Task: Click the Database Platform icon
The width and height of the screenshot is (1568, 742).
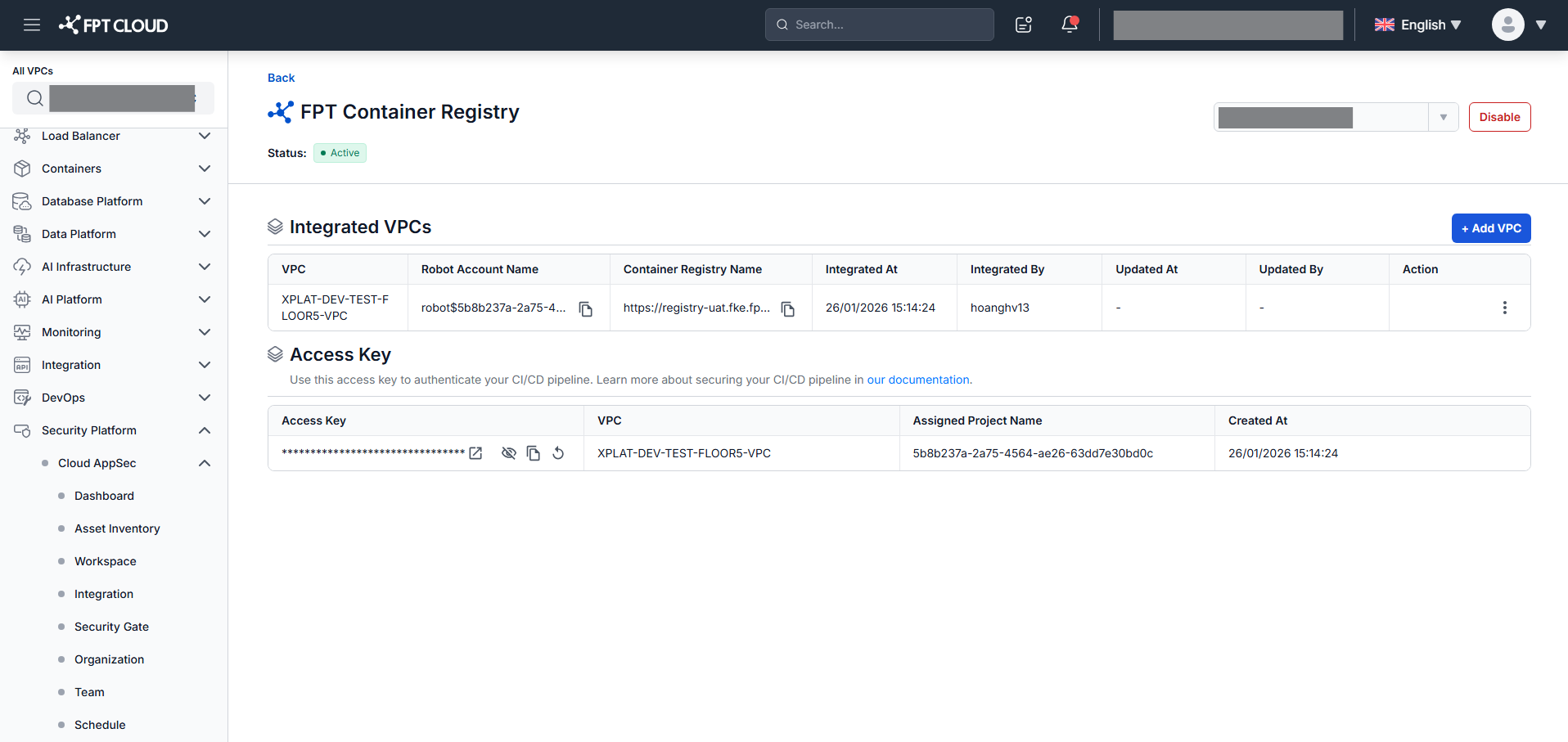Action: coord(22,201)
